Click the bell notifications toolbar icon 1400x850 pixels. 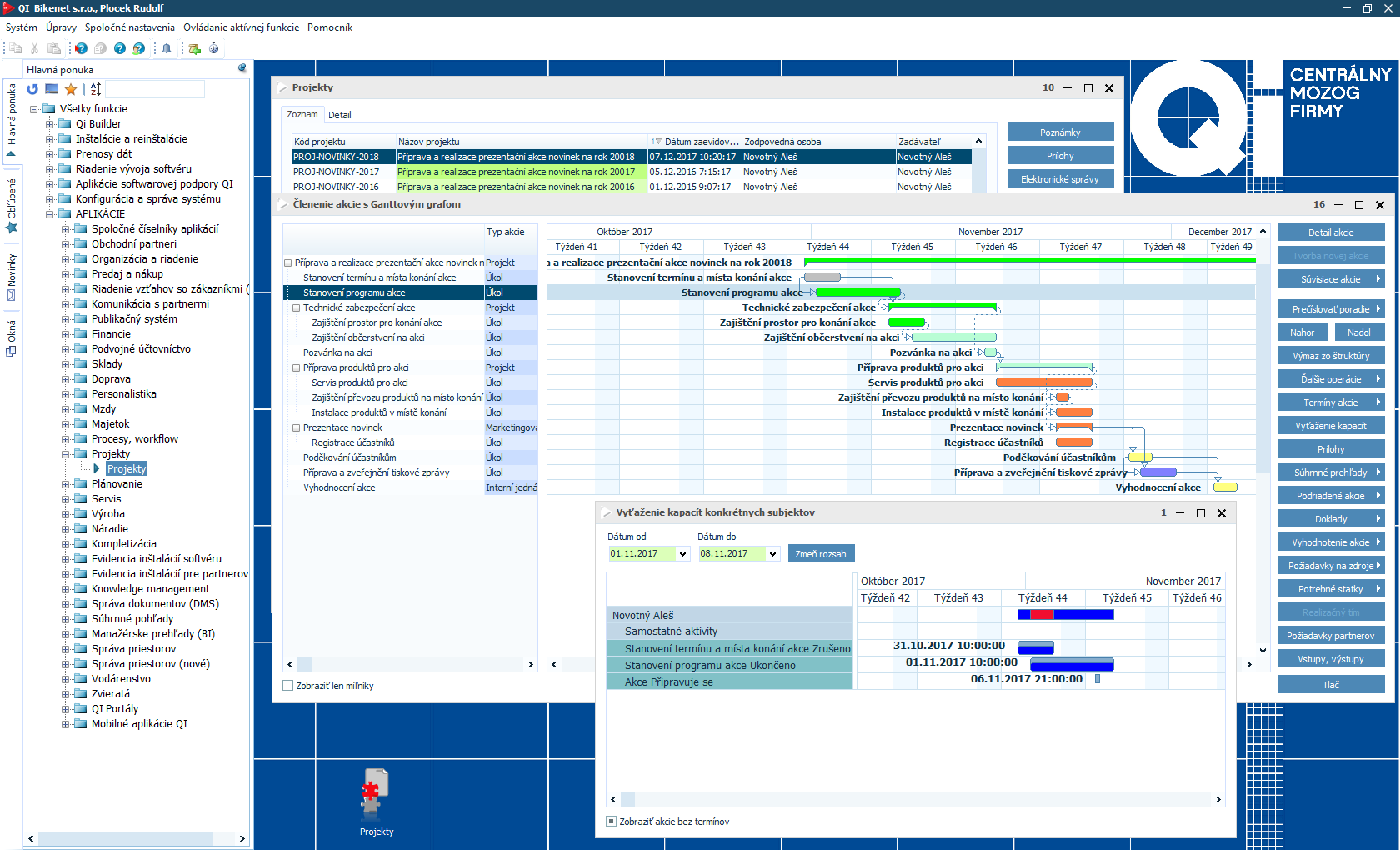pos(167,48)
